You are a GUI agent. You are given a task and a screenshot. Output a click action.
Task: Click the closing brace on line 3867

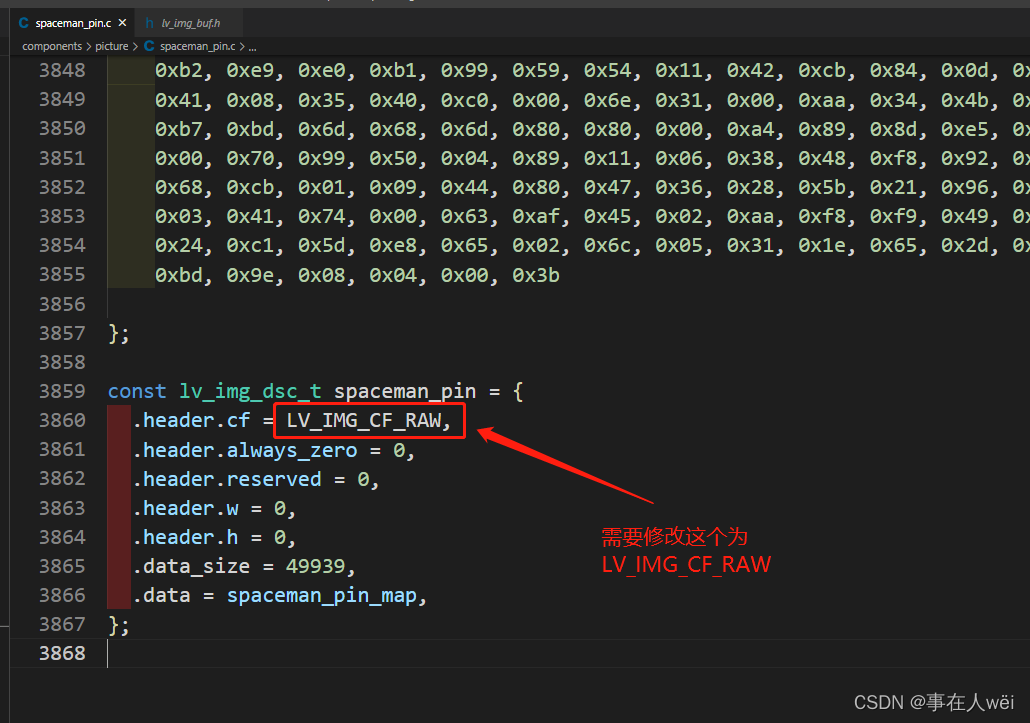(x=114, y=624)
